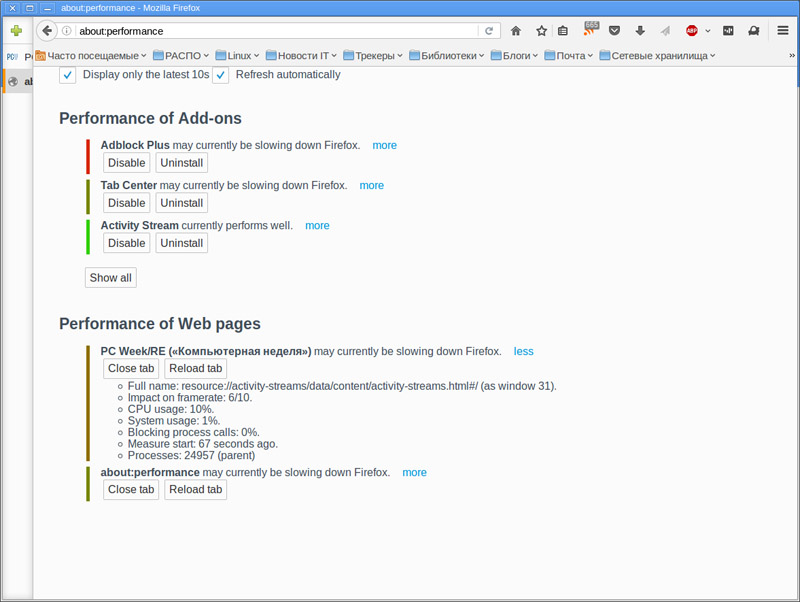The width and height of the screenshot is (800, 602).
Task: Toggle 'Display only the latest 10s' checkbox
Action: tap(67, 75)
